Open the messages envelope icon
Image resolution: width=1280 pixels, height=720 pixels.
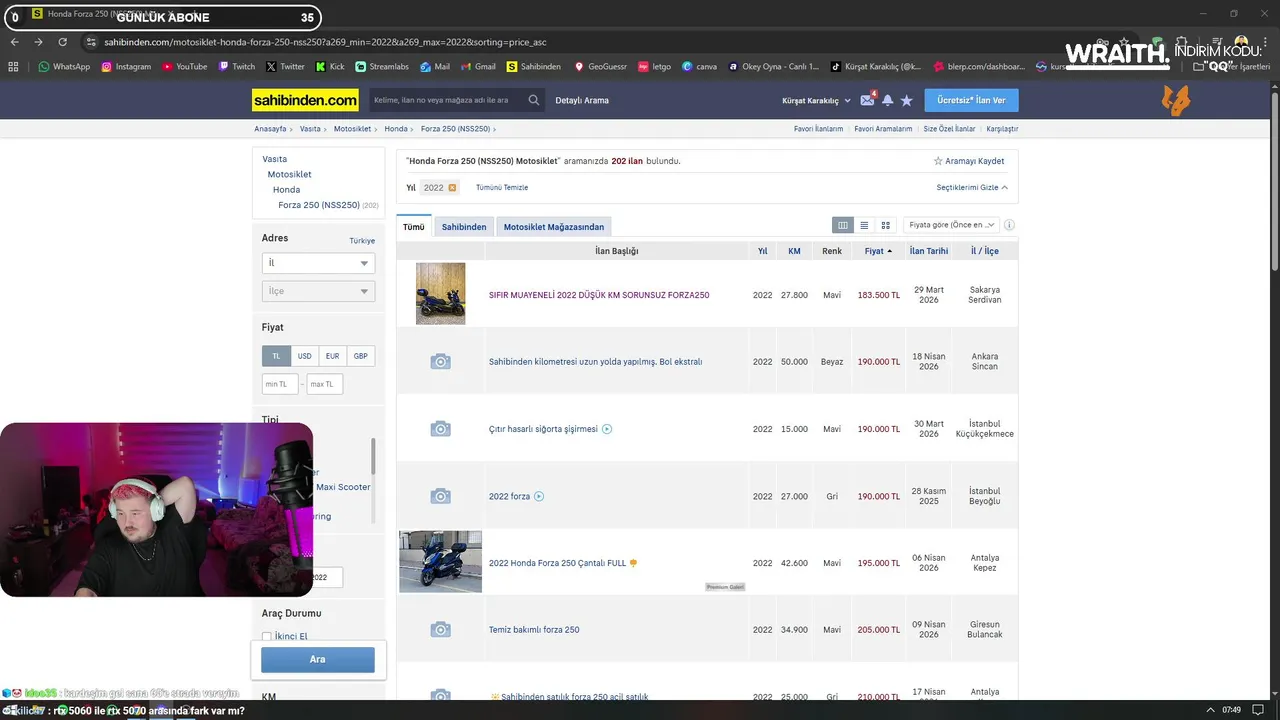tap(867, 100)
